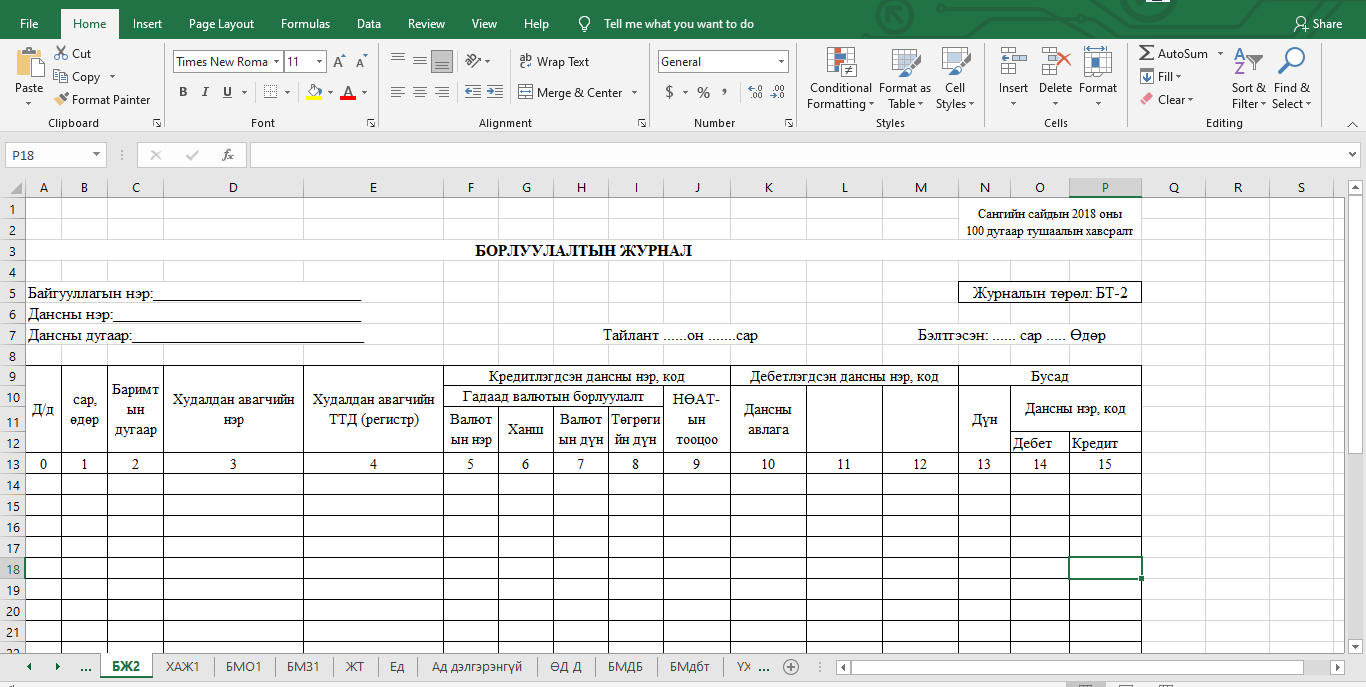Click the AutoSum sigma icon
The width and height of the screenshot is (1366, 687).
coord(1147,54)
